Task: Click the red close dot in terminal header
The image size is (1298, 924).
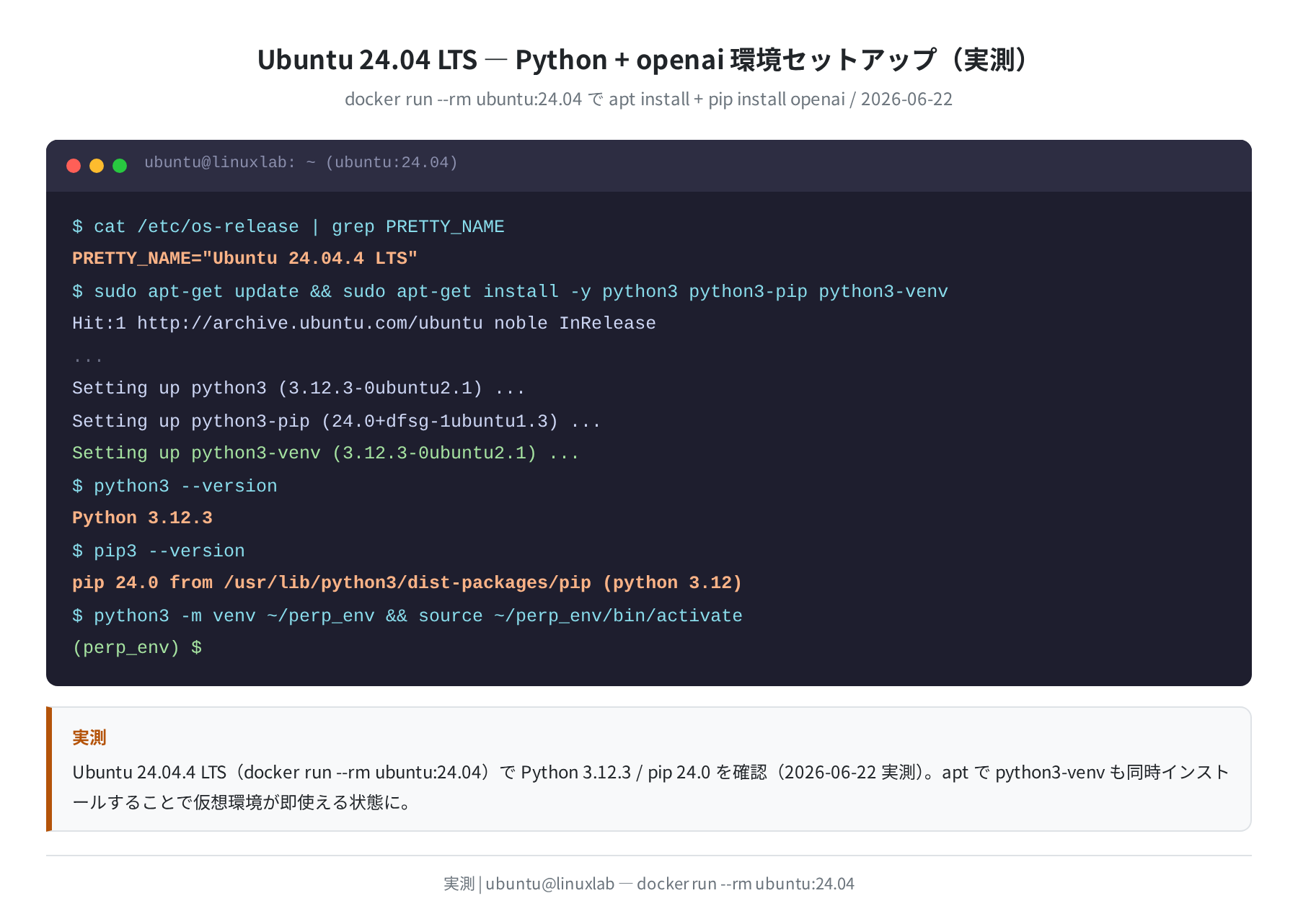Action: (x=74, y=166)
